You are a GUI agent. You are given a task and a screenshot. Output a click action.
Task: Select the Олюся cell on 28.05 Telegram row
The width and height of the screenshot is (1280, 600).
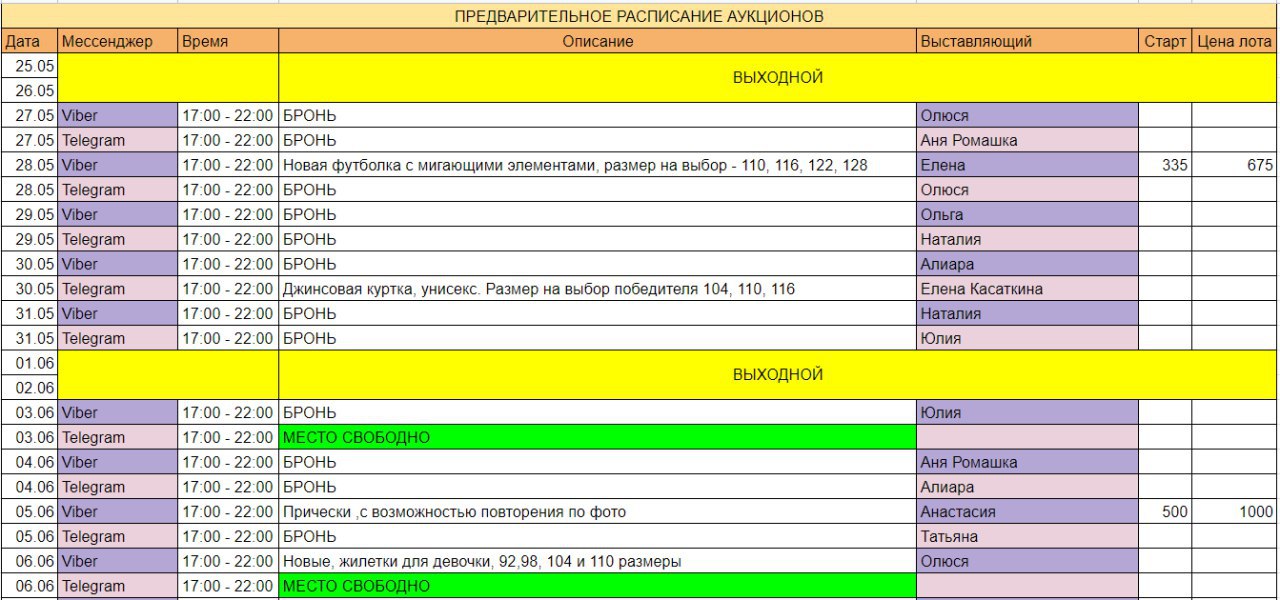pyautogui.click(x=1028, y=190)
